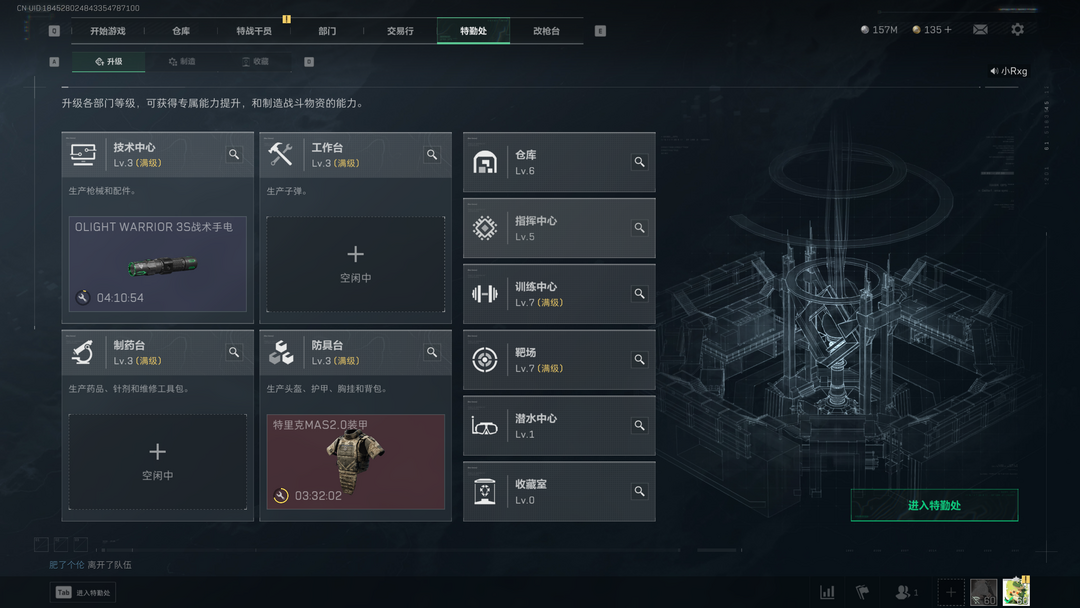
Task: Click the 靶场 target icon
Action: click(x=485, y=359)
